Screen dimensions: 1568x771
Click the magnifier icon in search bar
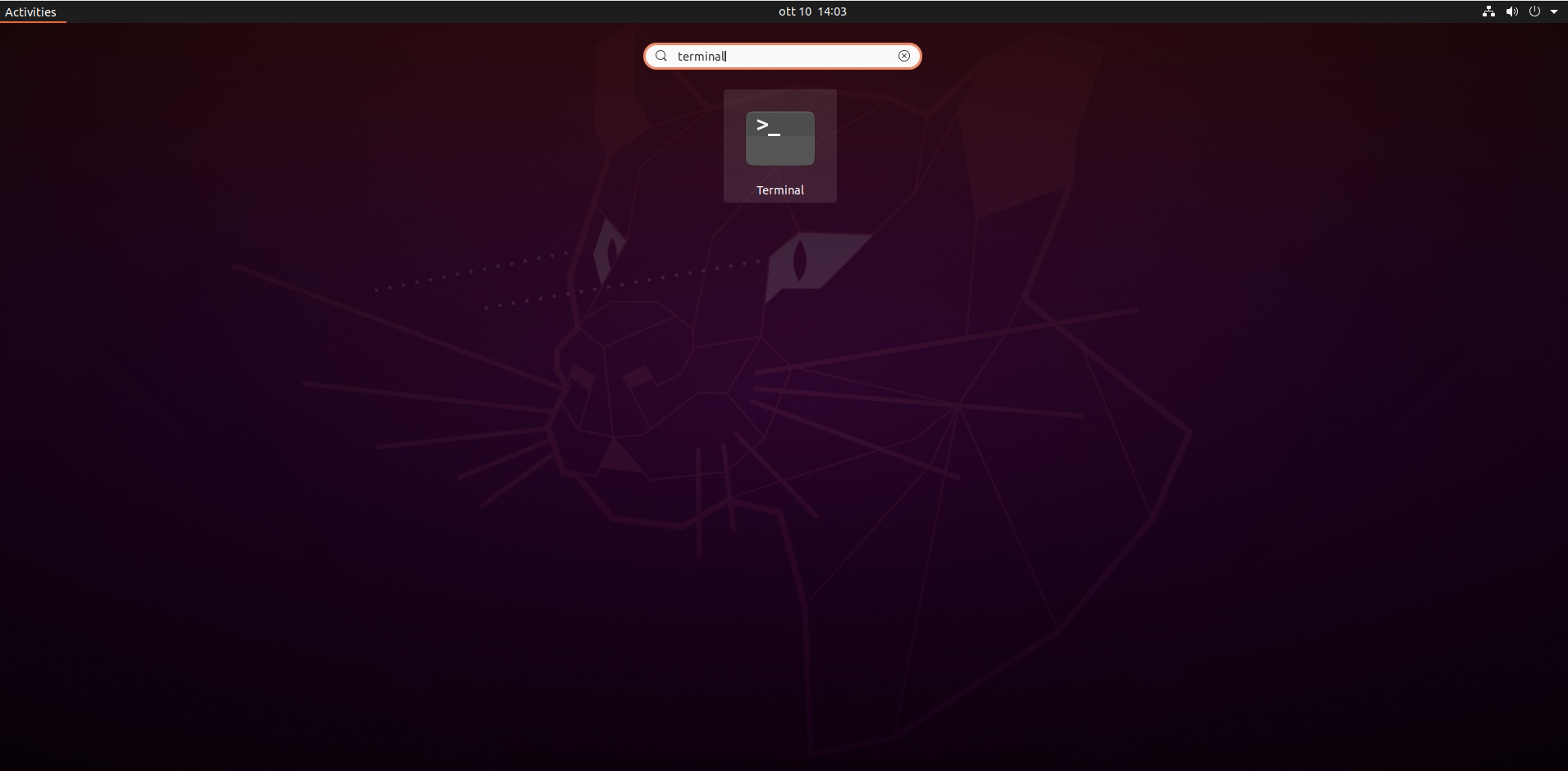pyautogui.click(x=661, y=57)
